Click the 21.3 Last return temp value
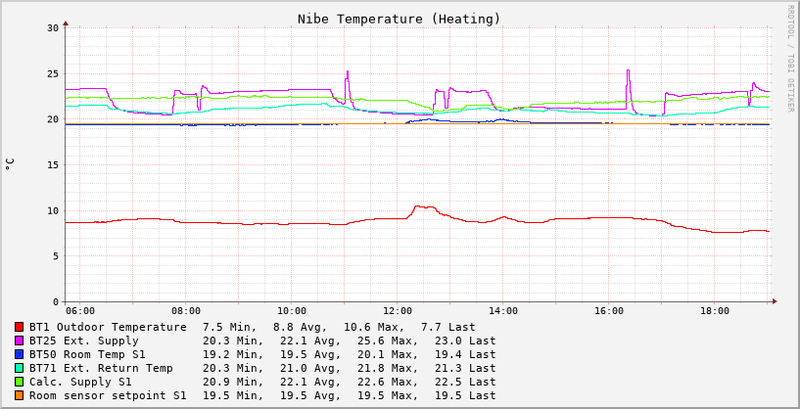 click(x=465, y=368)
